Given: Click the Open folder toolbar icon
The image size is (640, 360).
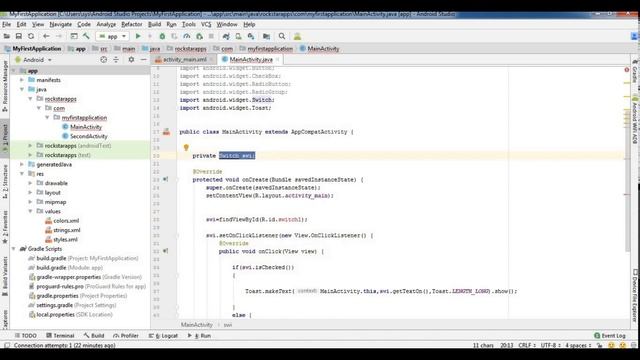Looking at the screenshot, I should (7, 36).
